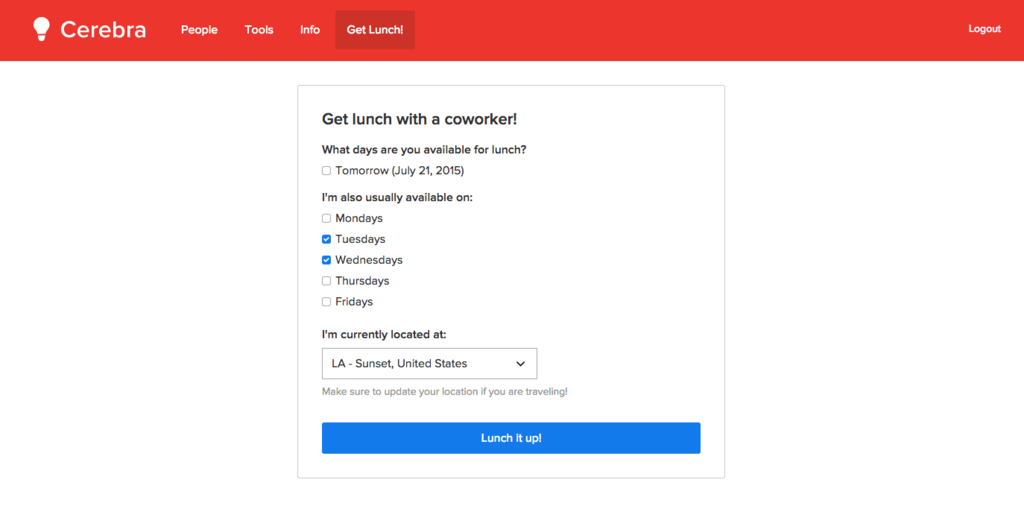Uncheck the Wednesdays checkbox

(327, 260)
